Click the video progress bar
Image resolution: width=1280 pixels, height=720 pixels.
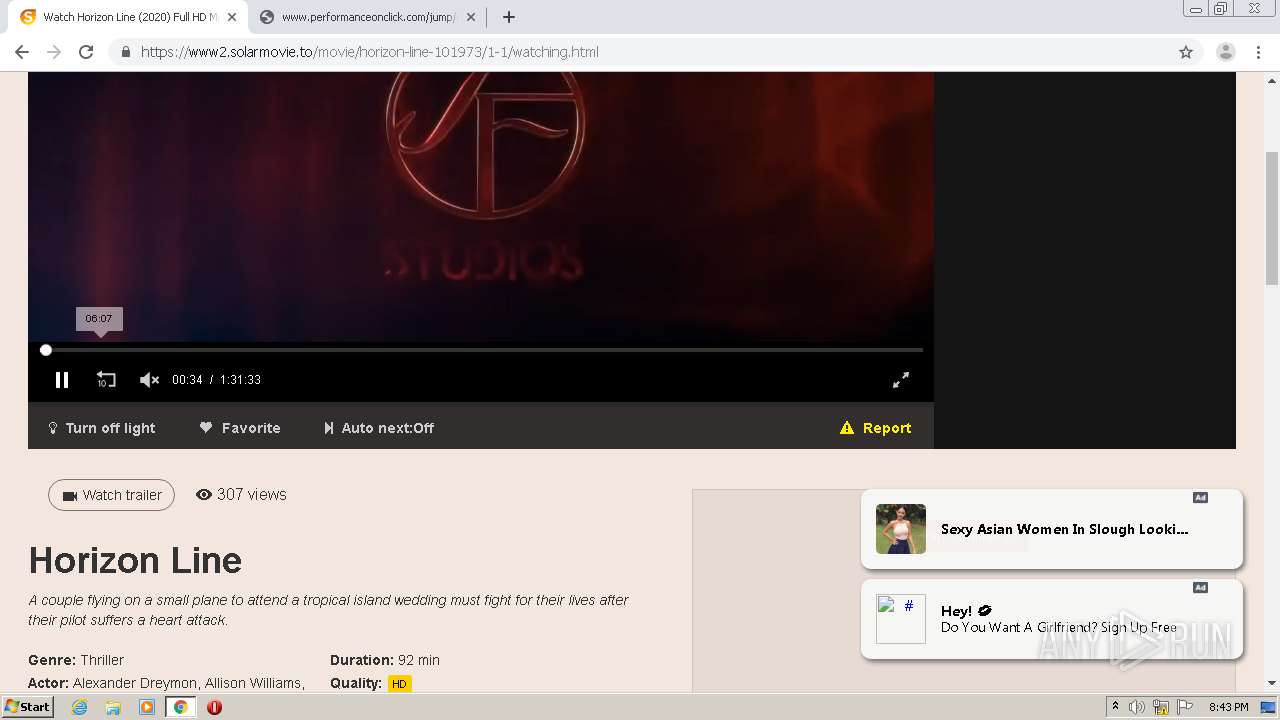coord(482,350)
